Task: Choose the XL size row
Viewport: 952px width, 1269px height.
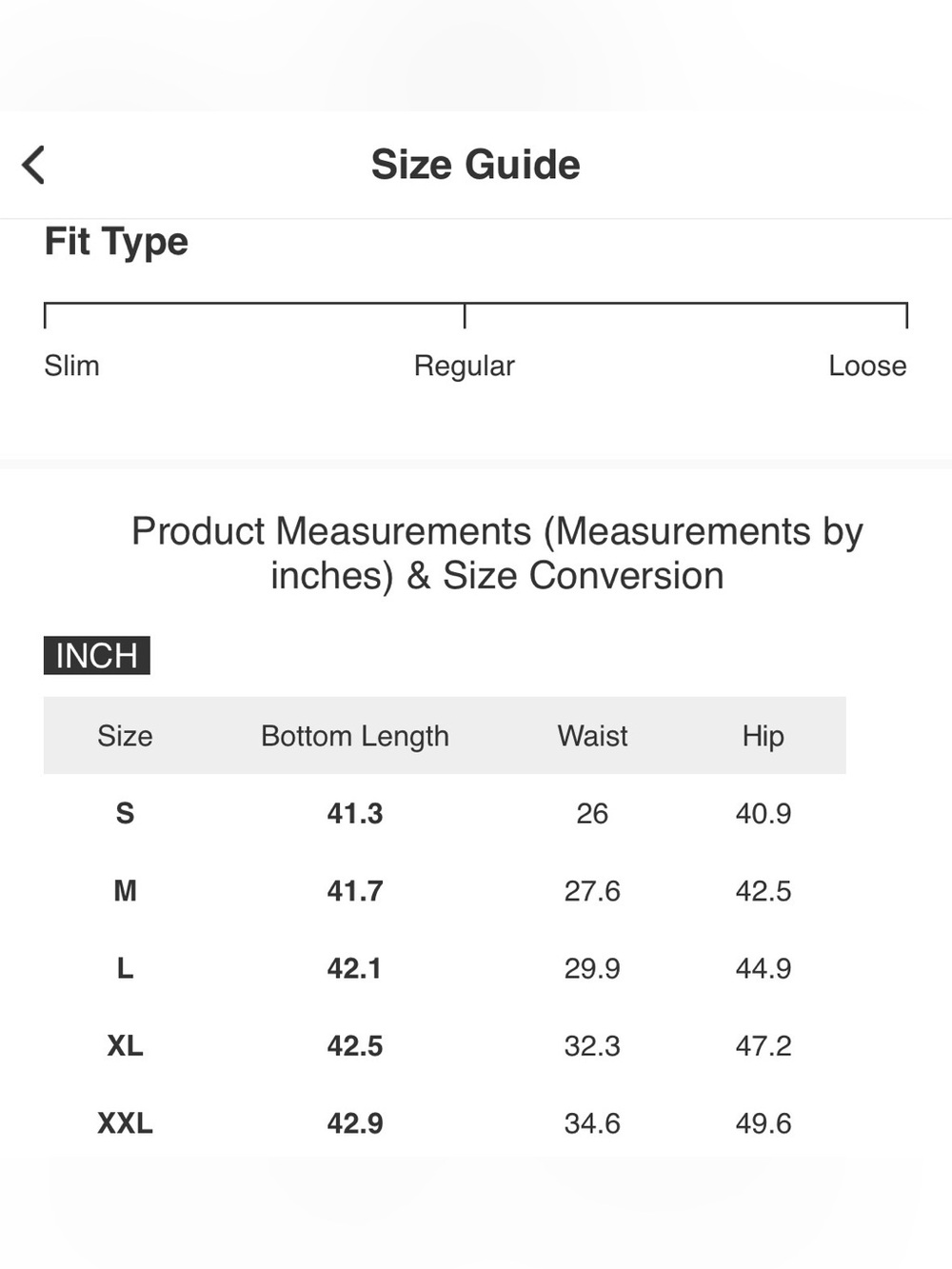Action: point(445,1045)
